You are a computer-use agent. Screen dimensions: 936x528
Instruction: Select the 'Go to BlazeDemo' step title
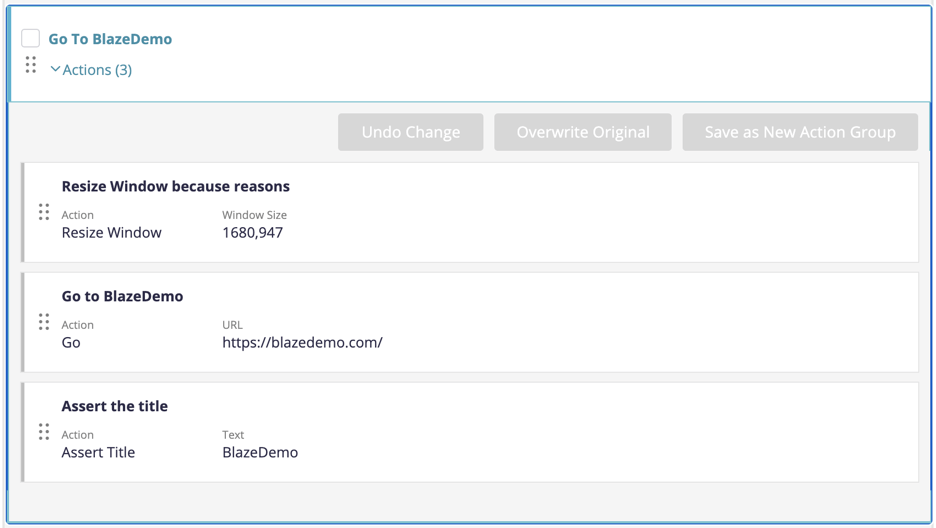[122, 296]
